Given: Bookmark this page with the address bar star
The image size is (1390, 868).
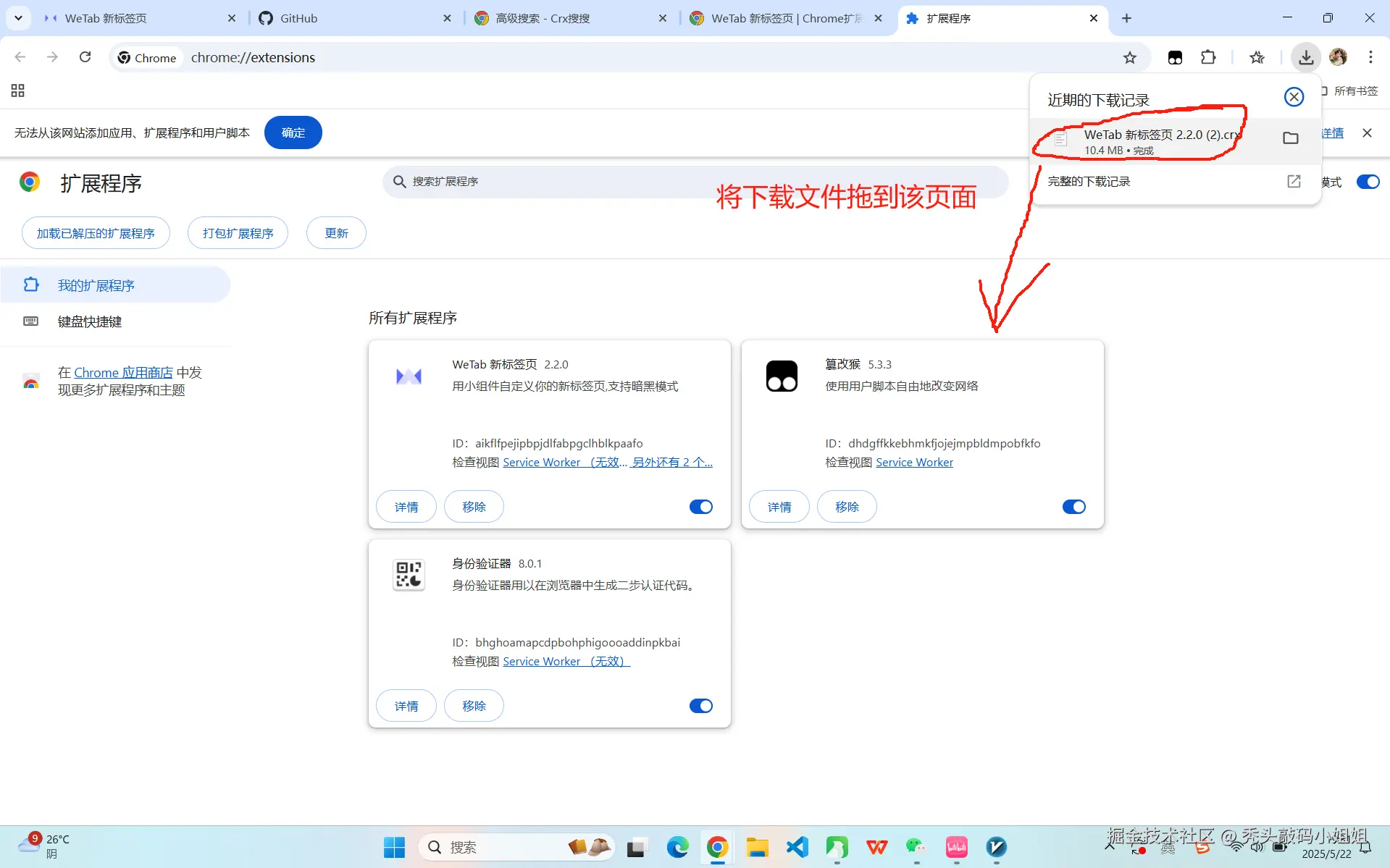Looking at the screenshot, I should [x=1130, y=58].
